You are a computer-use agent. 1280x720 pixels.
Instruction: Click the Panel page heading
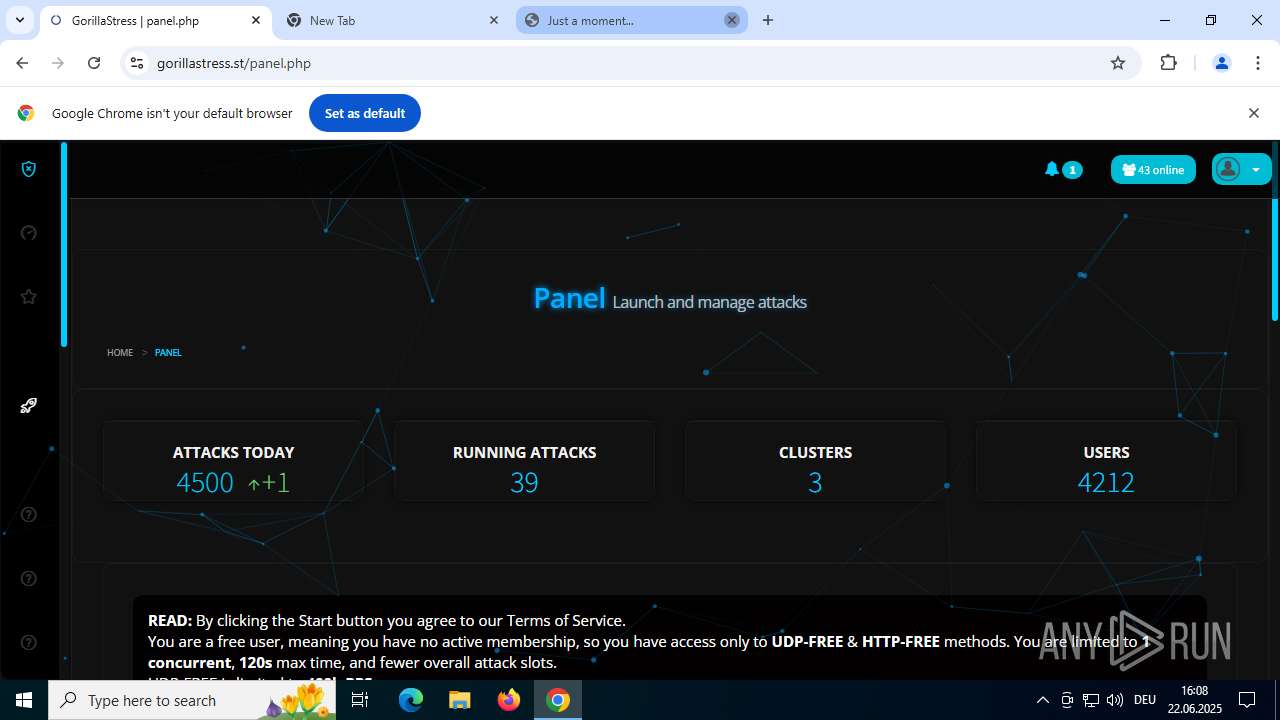569,298
